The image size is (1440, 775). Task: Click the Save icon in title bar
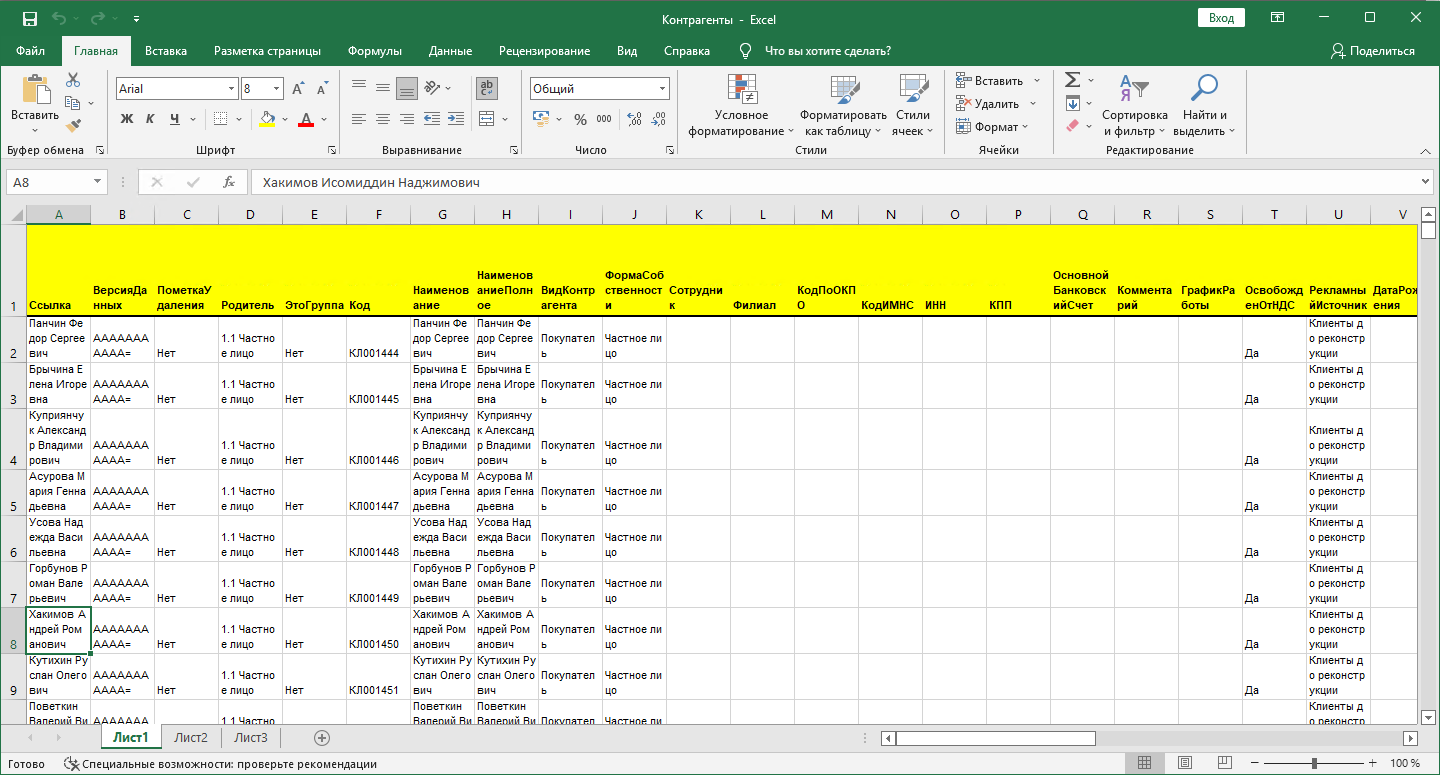29,19
